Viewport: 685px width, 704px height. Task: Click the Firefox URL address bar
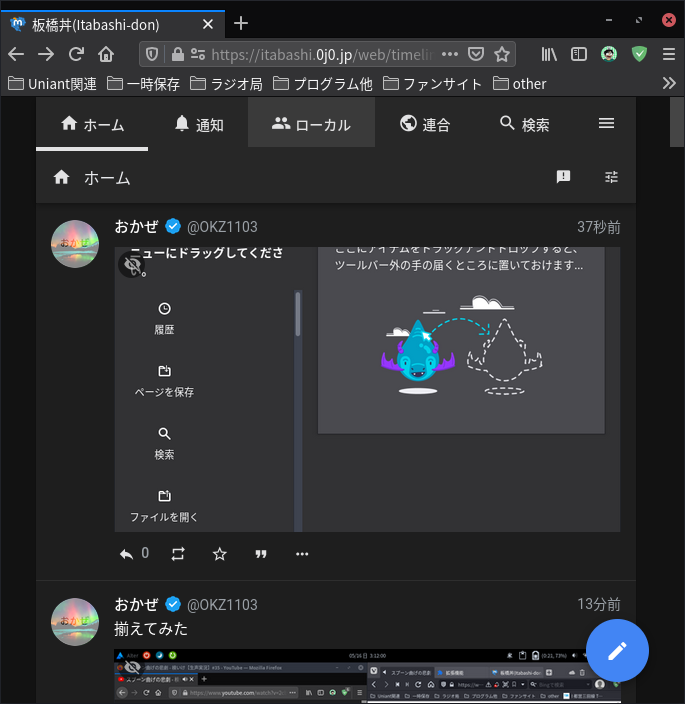(x=320, y=54)
